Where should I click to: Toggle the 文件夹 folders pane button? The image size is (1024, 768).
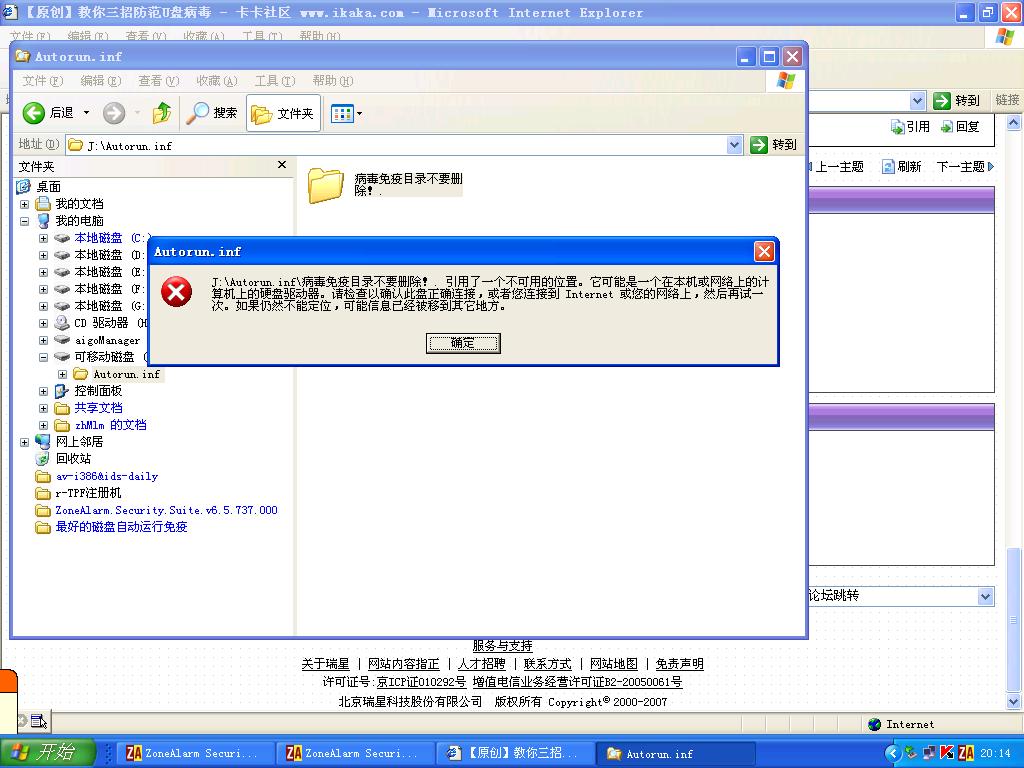pyautogui.click(x=283, y=114)
